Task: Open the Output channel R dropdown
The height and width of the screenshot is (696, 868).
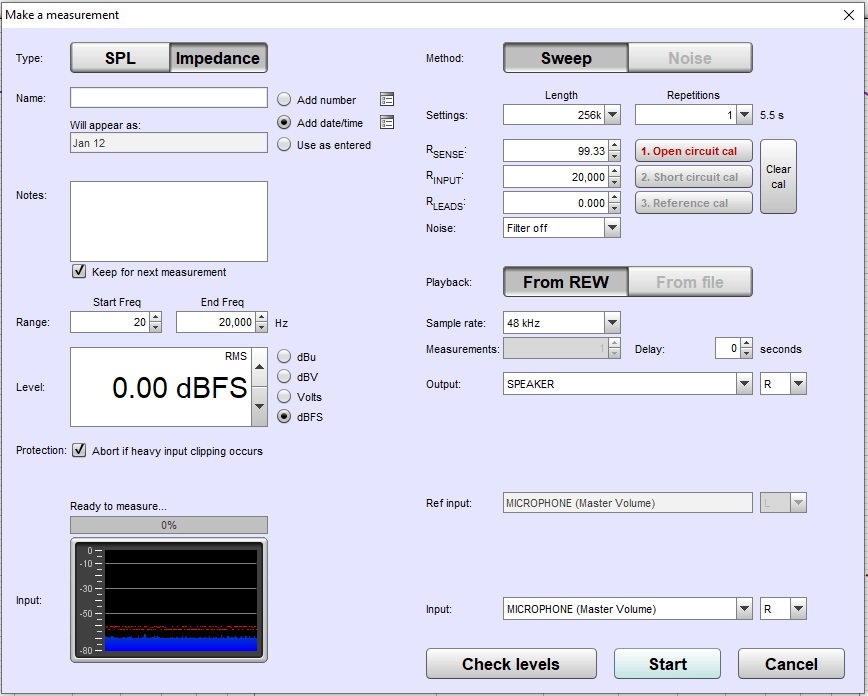Action: coord(798,384)
